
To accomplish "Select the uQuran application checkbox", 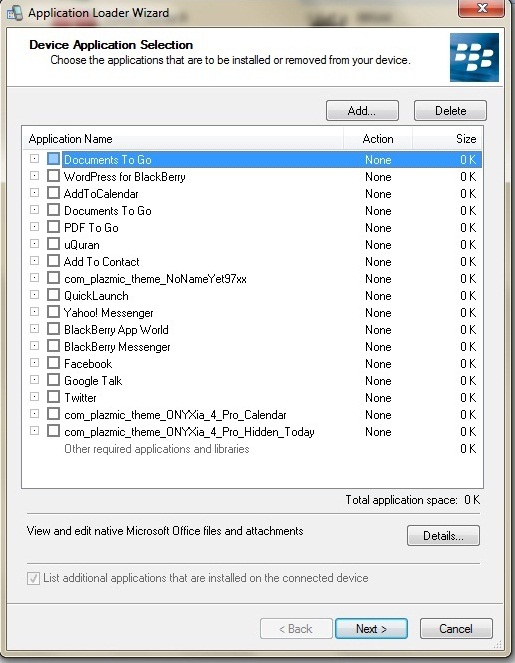I will tap(53, 244).
